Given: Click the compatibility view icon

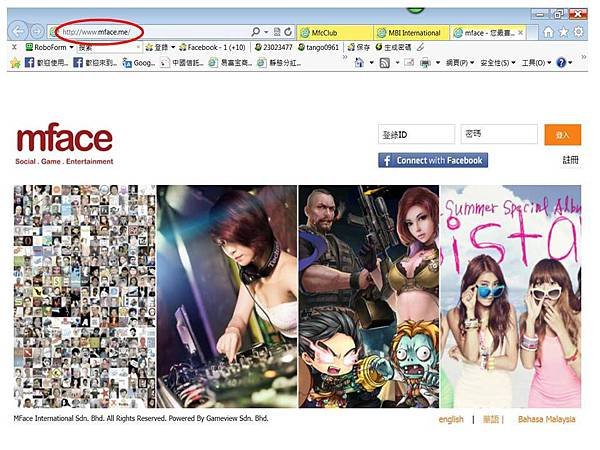Looking at the screenshot, I should pyautogui.click(x=277, y=32).
